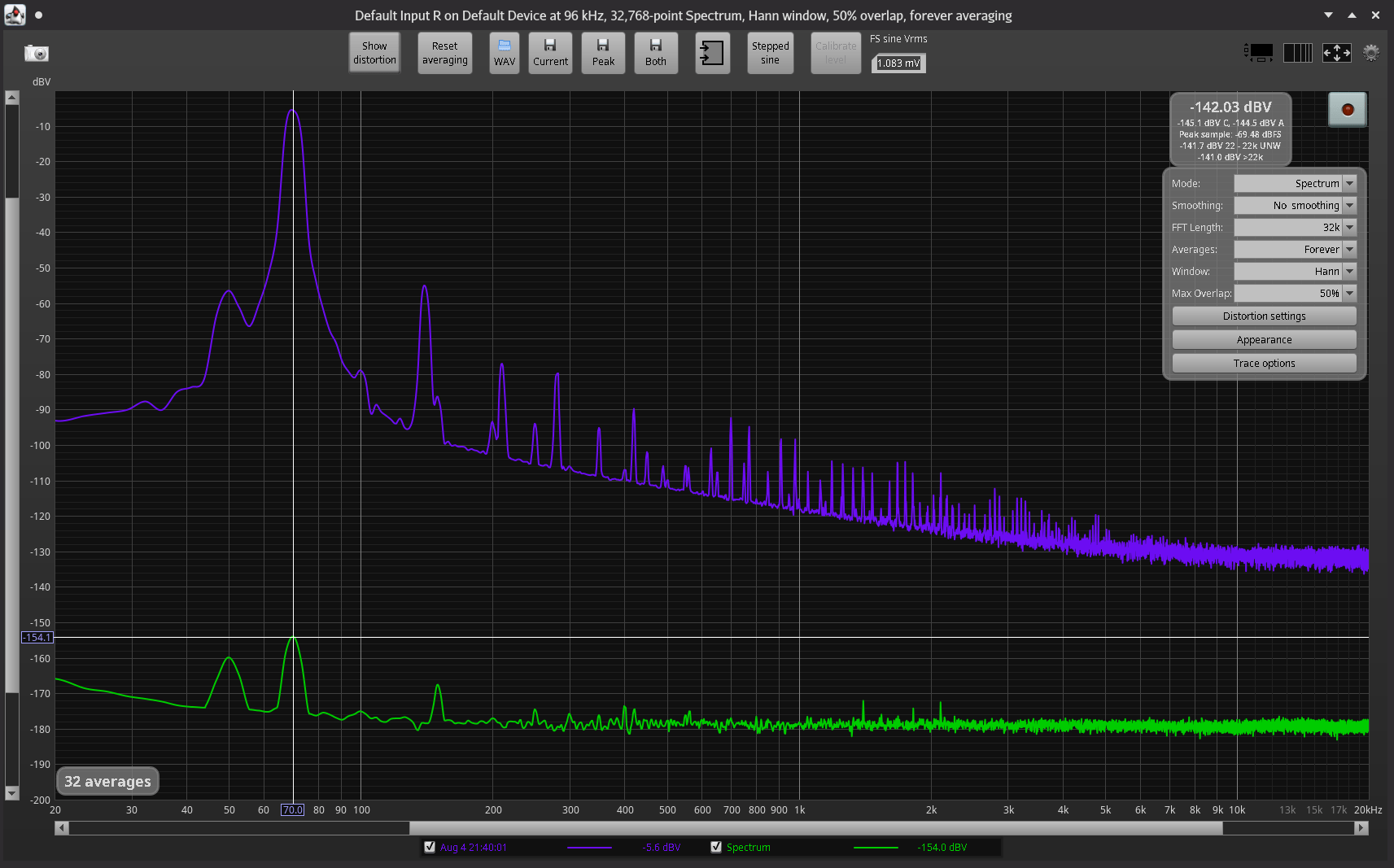Open the Max Overlap dropdown
This screenshot has height=868, width=1394.
pos(1295,294)
